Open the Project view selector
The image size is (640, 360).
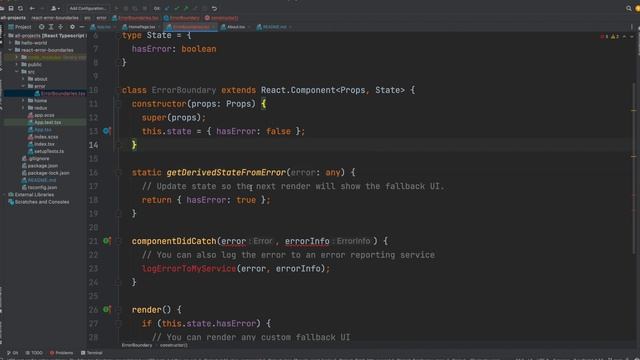click(20, 27)
